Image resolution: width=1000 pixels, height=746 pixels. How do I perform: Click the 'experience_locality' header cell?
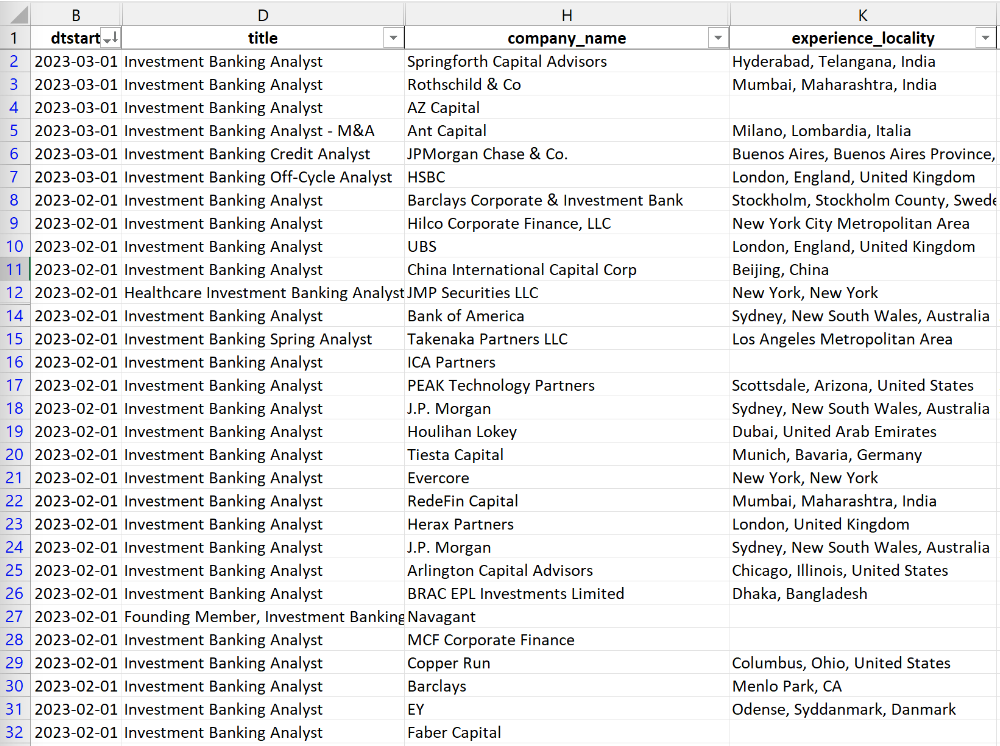[863, 38]
